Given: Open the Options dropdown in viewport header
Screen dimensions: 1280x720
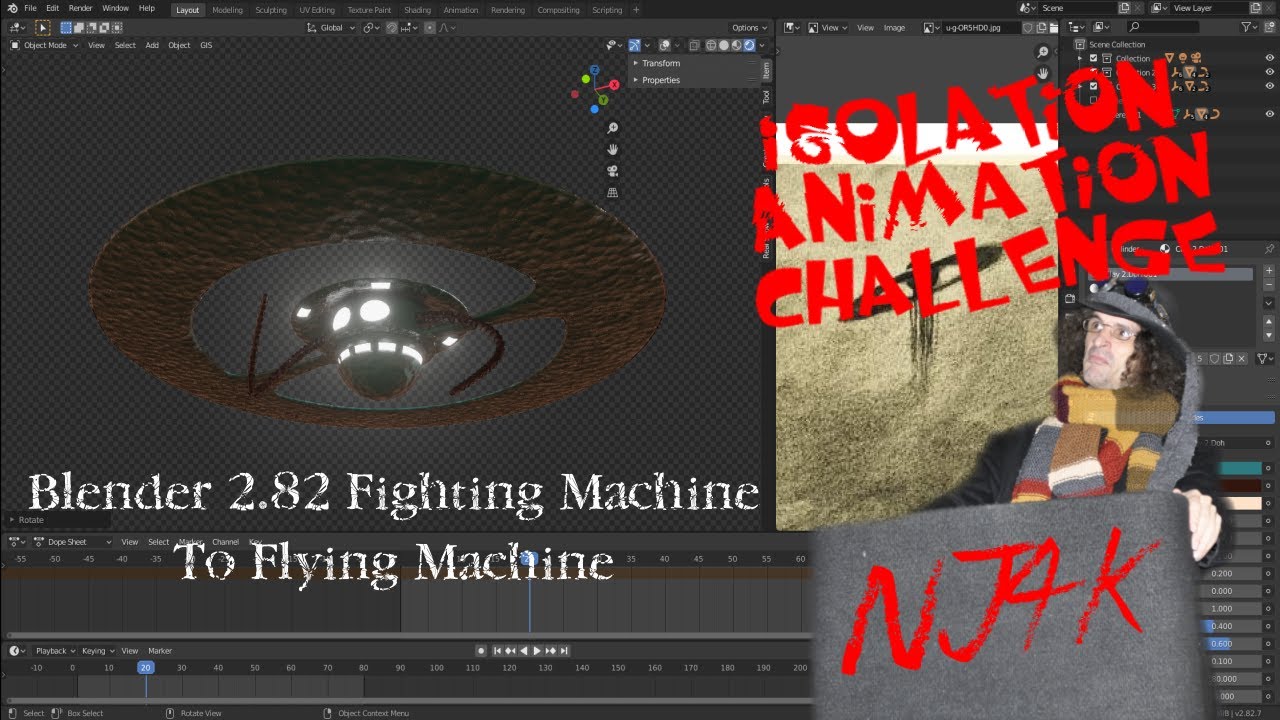Looking at the screenshot, I should [748, 28].
